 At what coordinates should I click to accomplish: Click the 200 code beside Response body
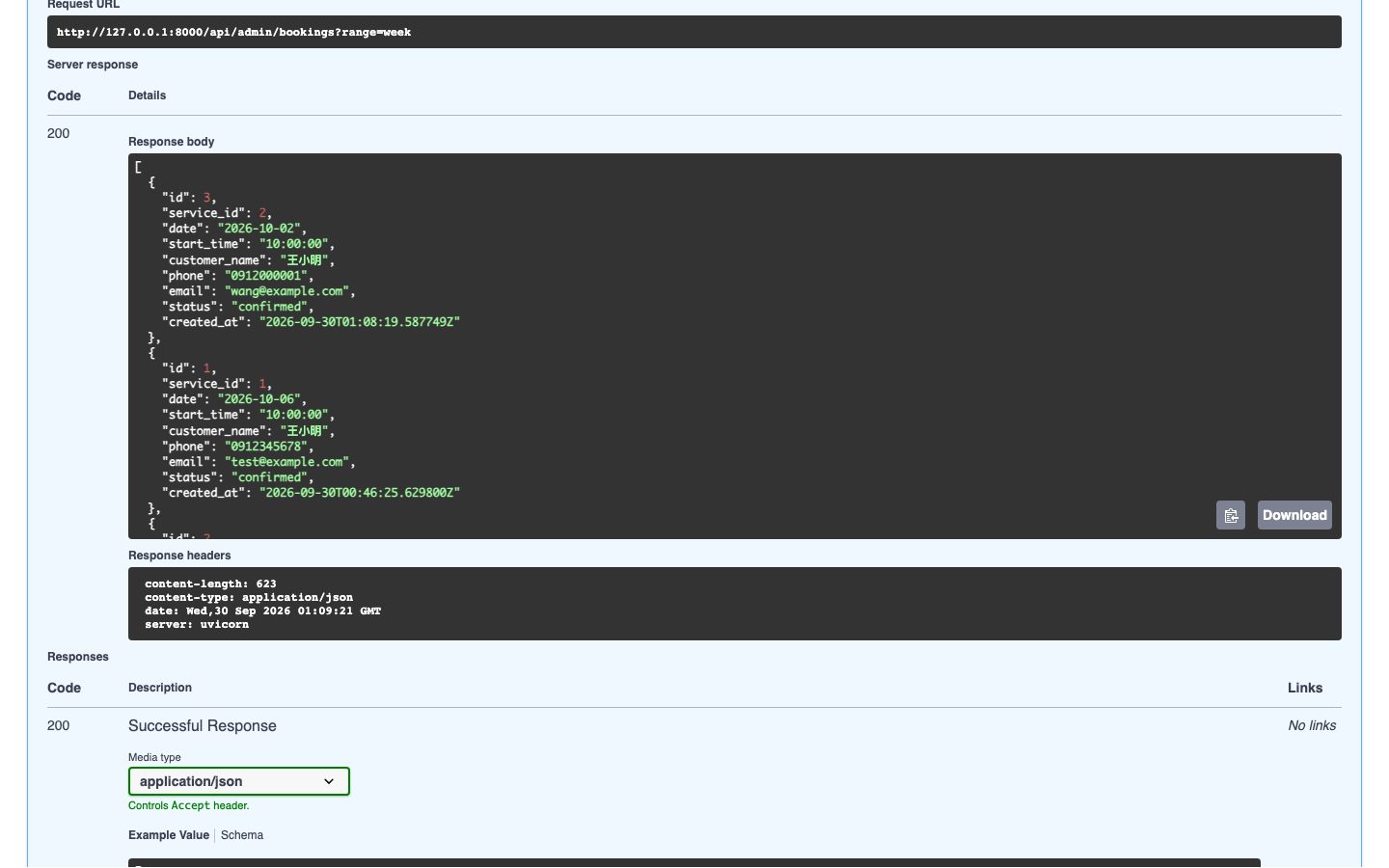(58, 133)
